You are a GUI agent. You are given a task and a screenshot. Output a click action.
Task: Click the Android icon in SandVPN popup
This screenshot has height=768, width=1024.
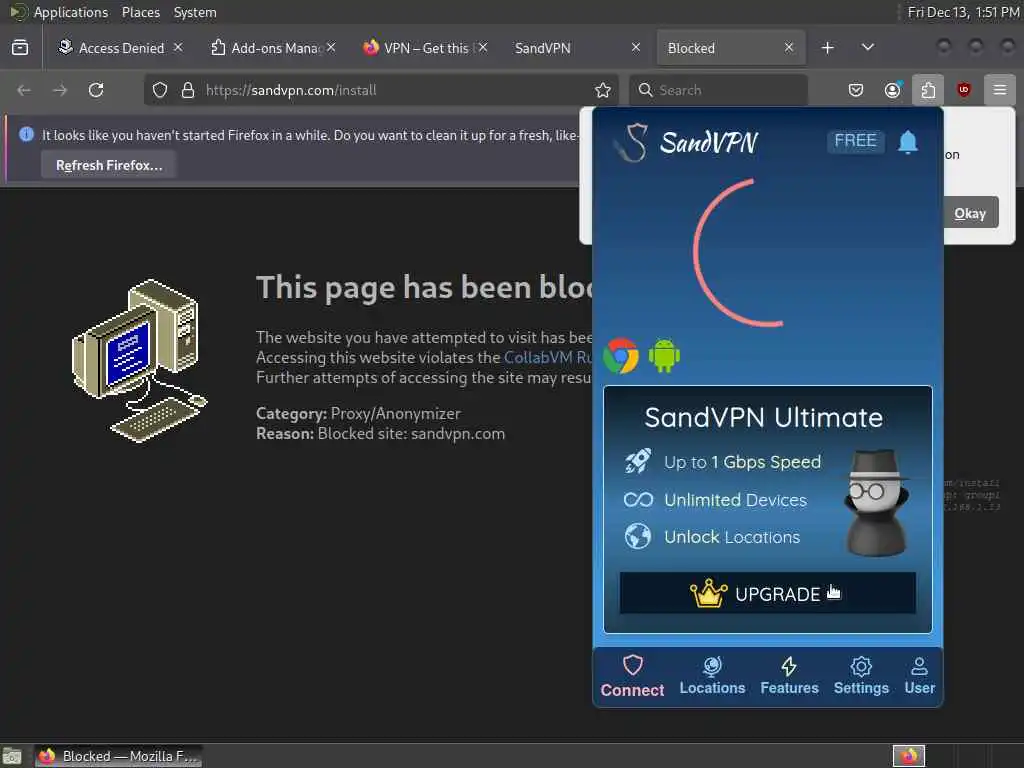[x=664, y=356]
